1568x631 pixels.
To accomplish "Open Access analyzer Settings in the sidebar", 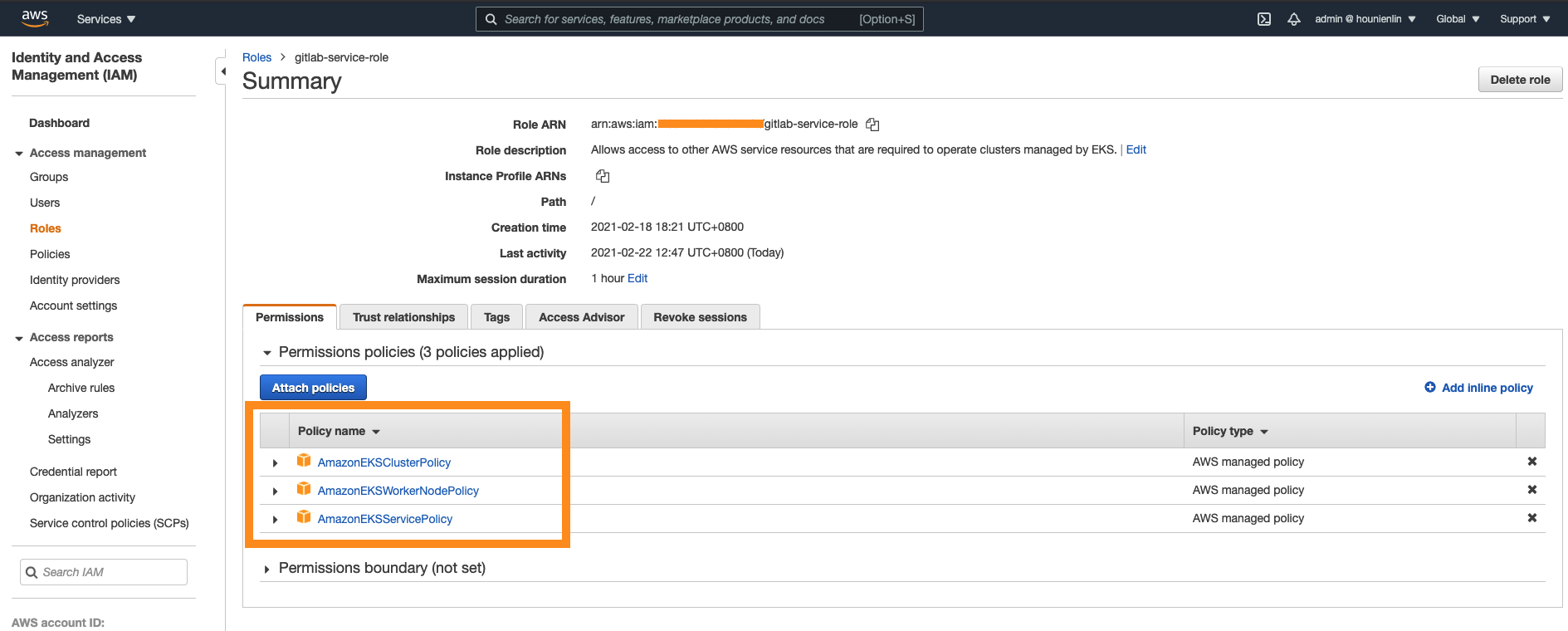I will tap(69, 439).
